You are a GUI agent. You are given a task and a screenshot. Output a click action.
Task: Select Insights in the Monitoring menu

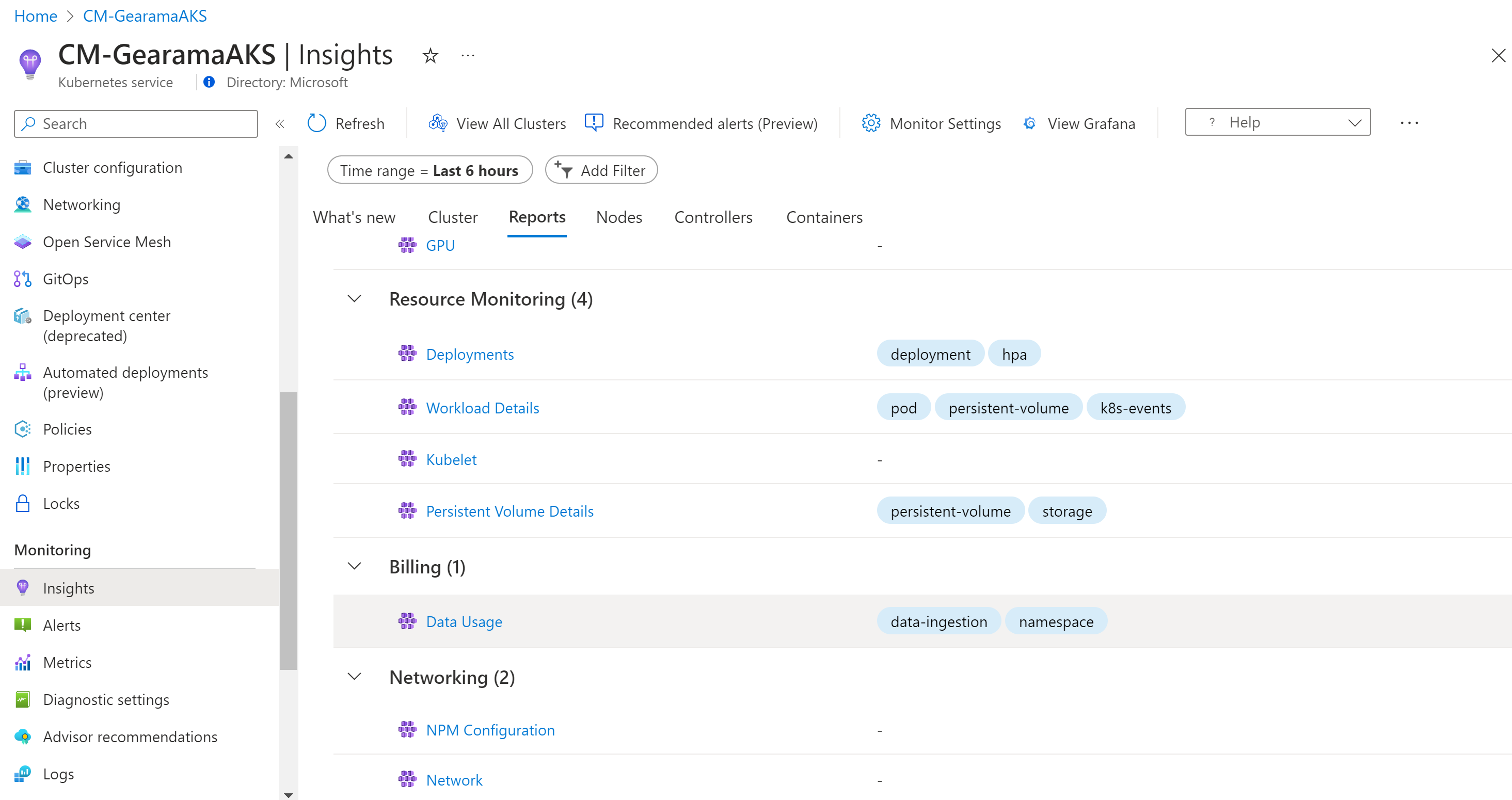click(139, 588)
